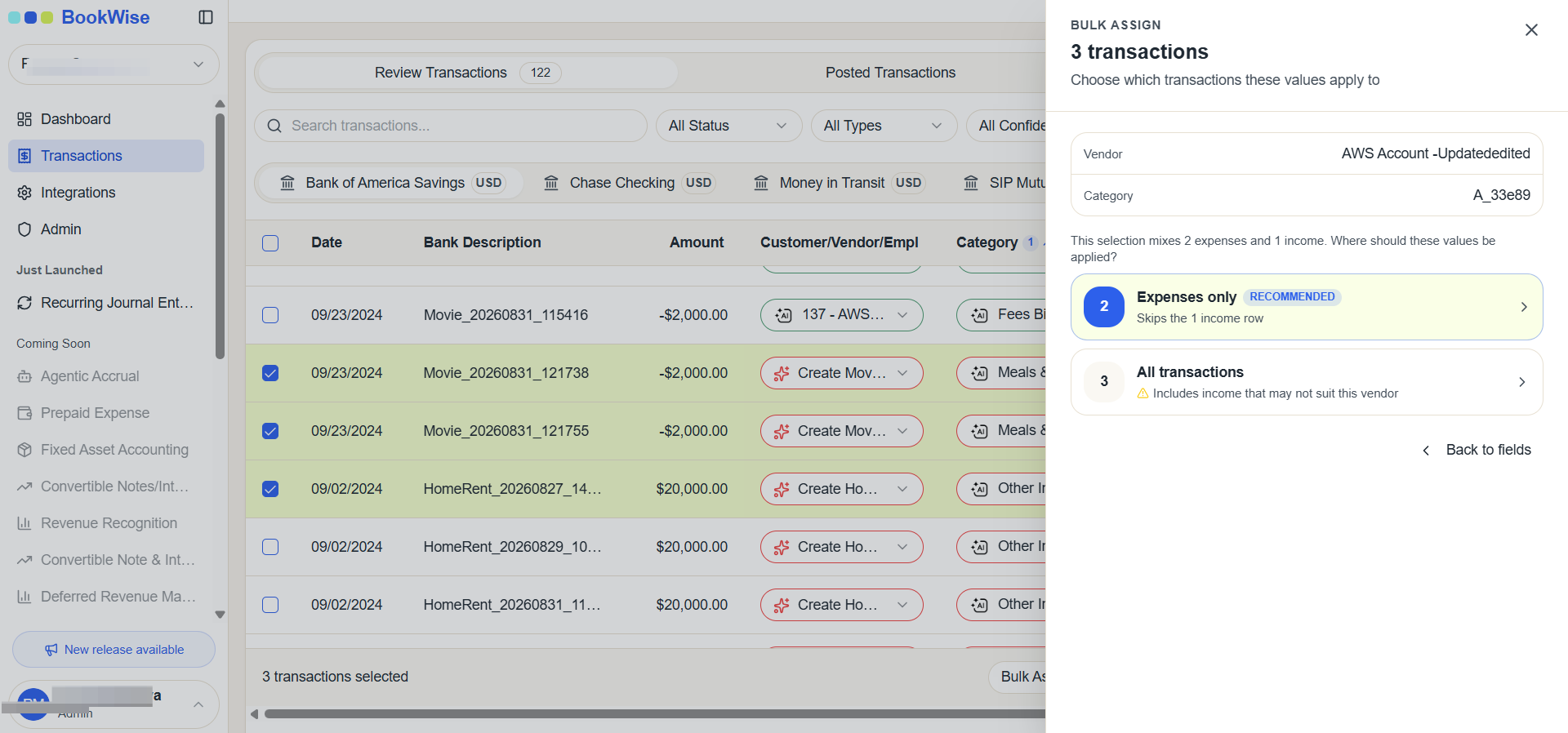Click the Fixed Asset Accounting cube icon
Viewport: 1568px width, 733px height.
[x=24, y=450]
